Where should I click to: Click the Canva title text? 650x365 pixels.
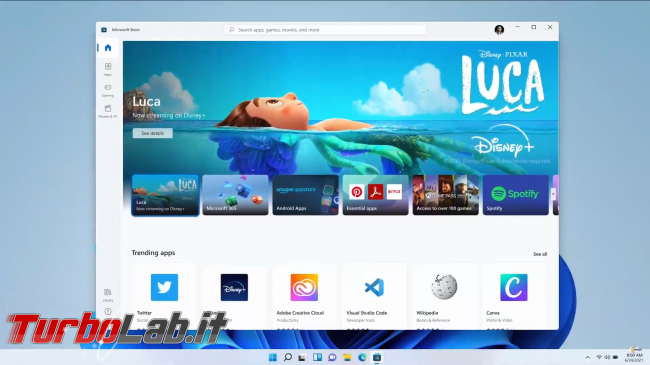pos(492,313)
